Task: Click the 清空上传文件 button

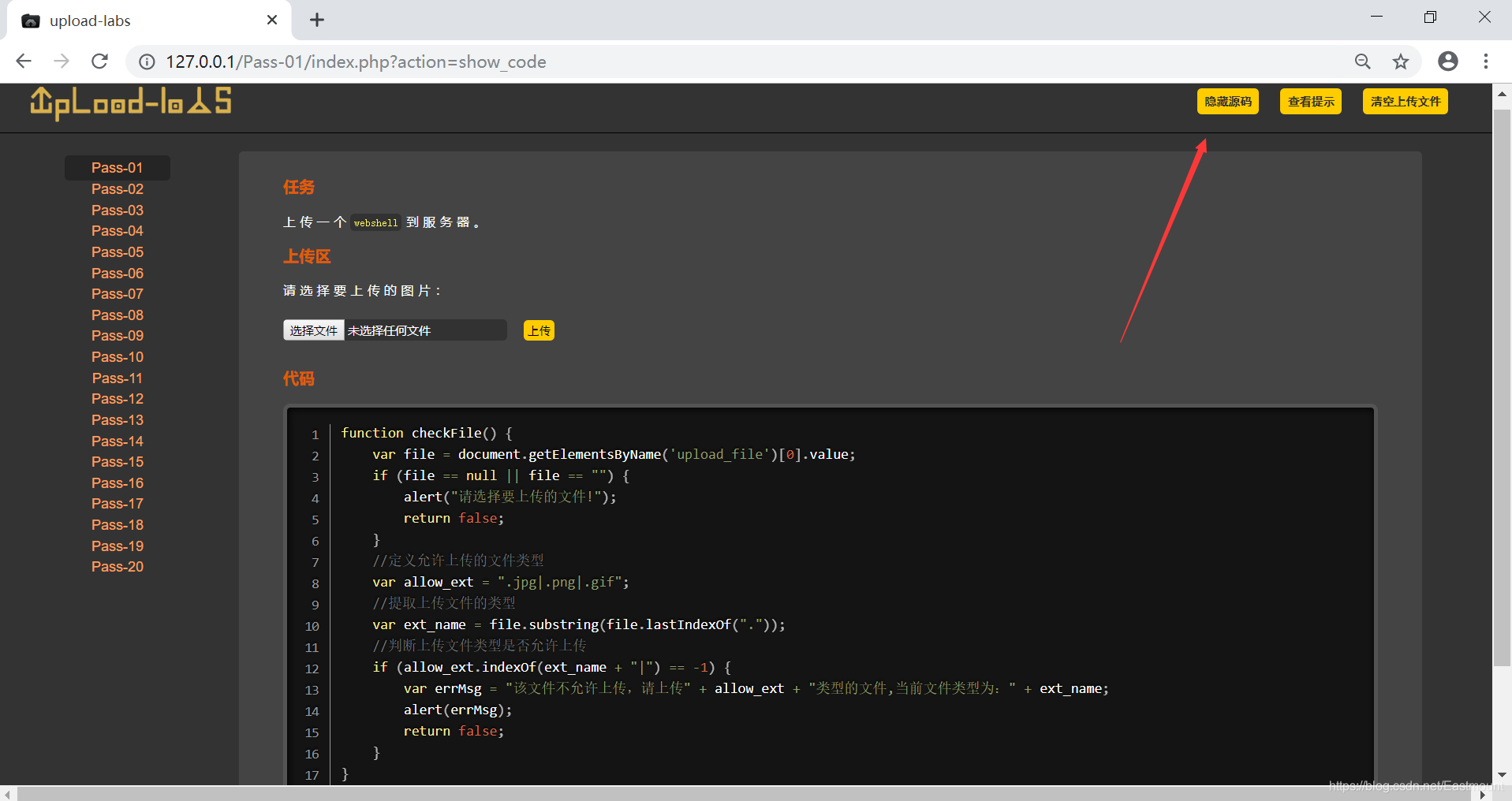Action: [x=1406, y=102]
